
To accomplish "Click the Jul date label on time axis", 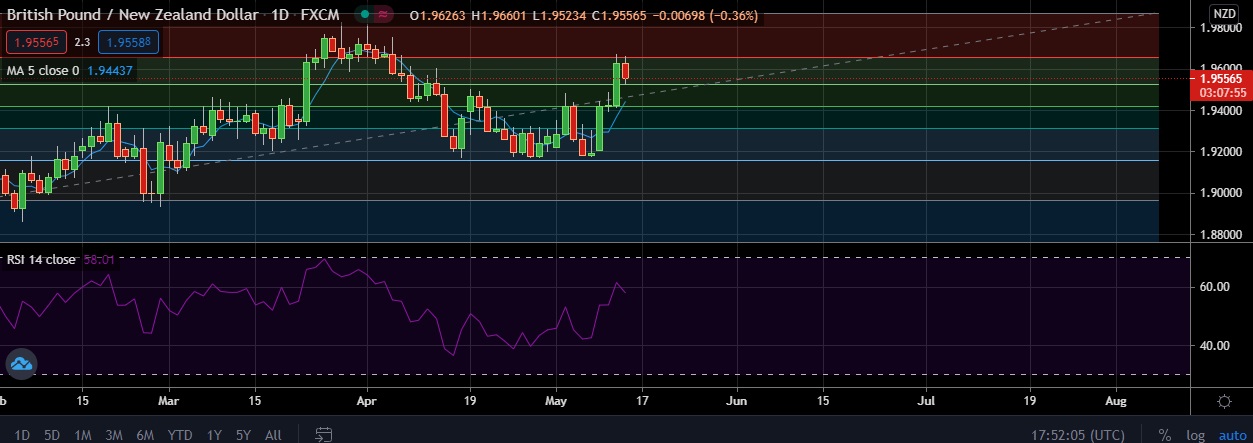I will coord(927,400).
